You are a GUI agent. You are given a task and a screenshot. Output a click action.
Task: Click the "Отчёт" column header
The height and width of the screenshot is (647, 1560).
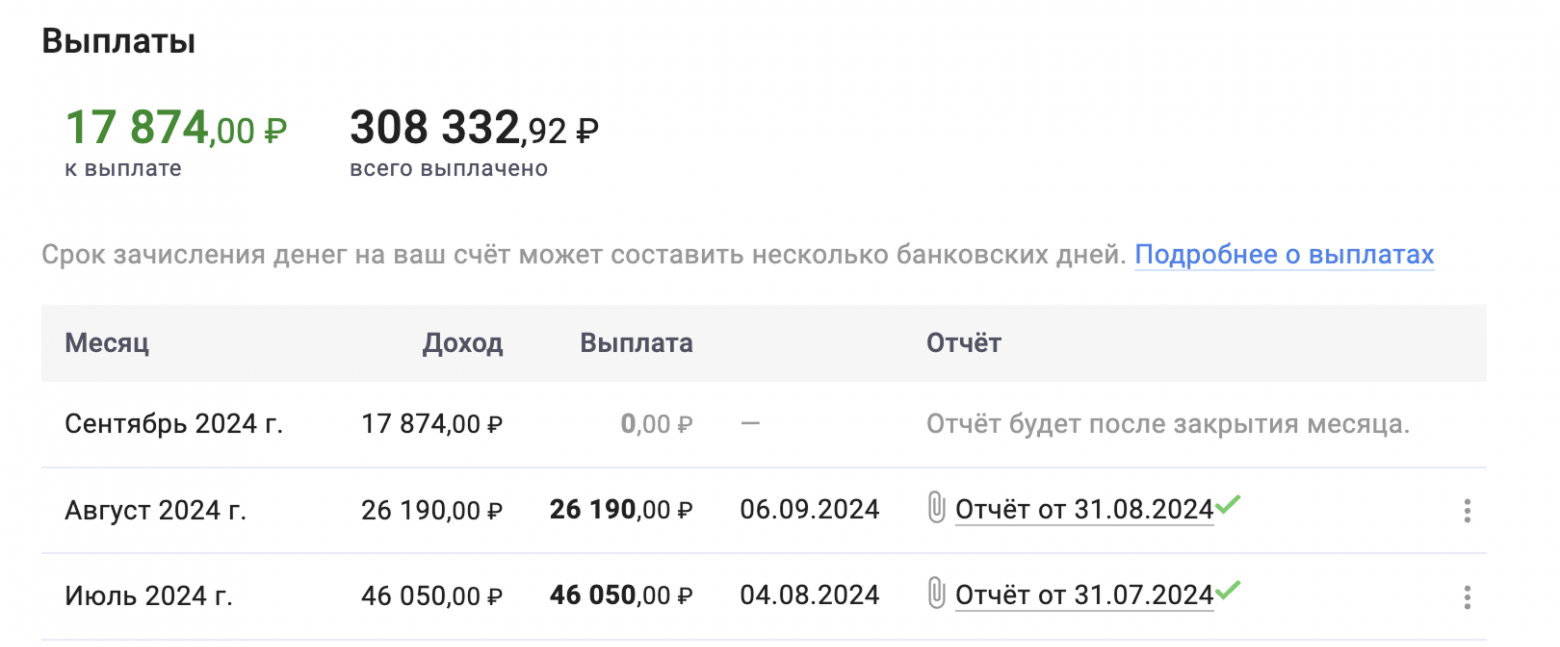(963, 344)
